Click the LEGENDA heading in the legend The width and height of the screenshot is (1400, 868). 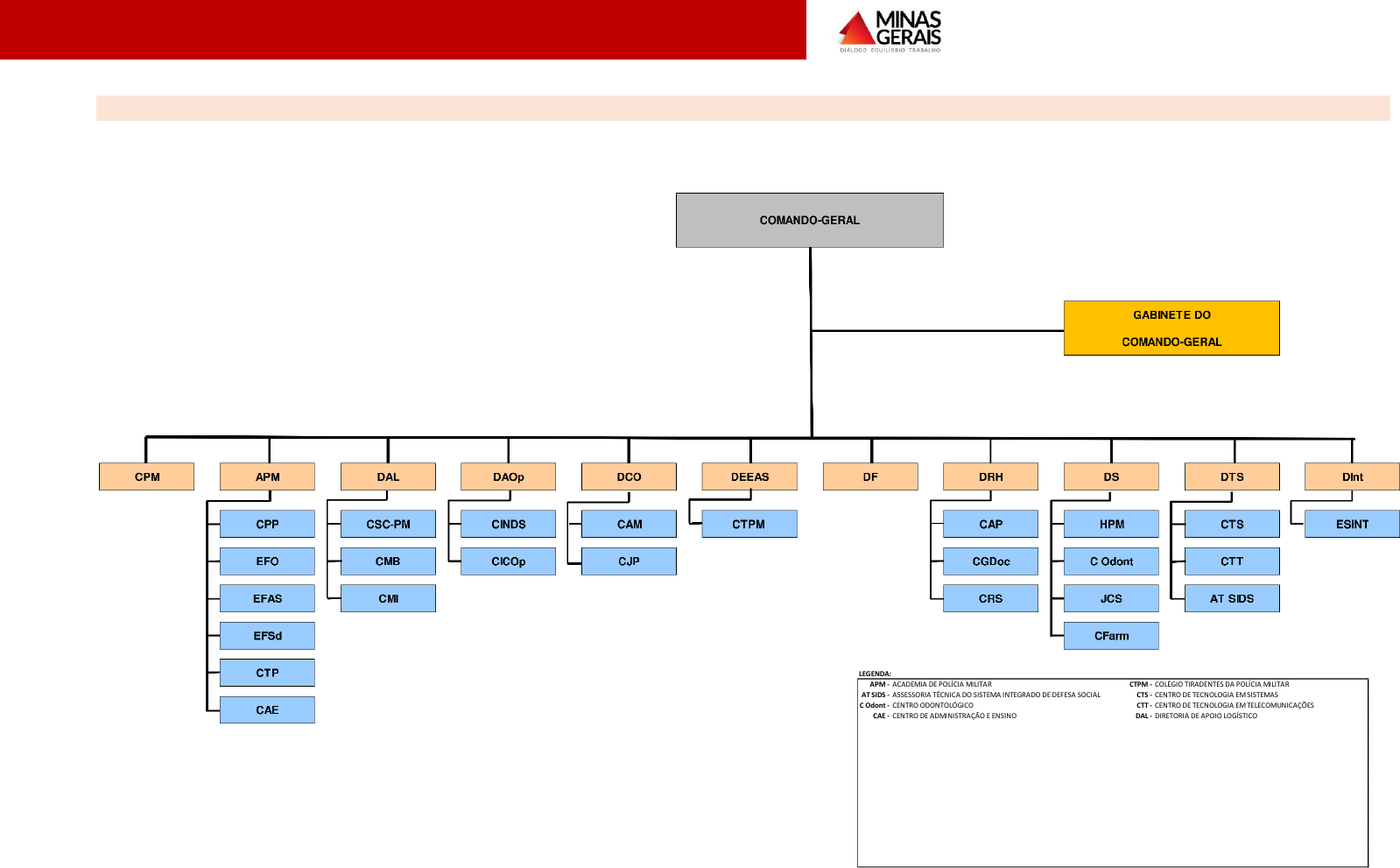click(875, 674)
